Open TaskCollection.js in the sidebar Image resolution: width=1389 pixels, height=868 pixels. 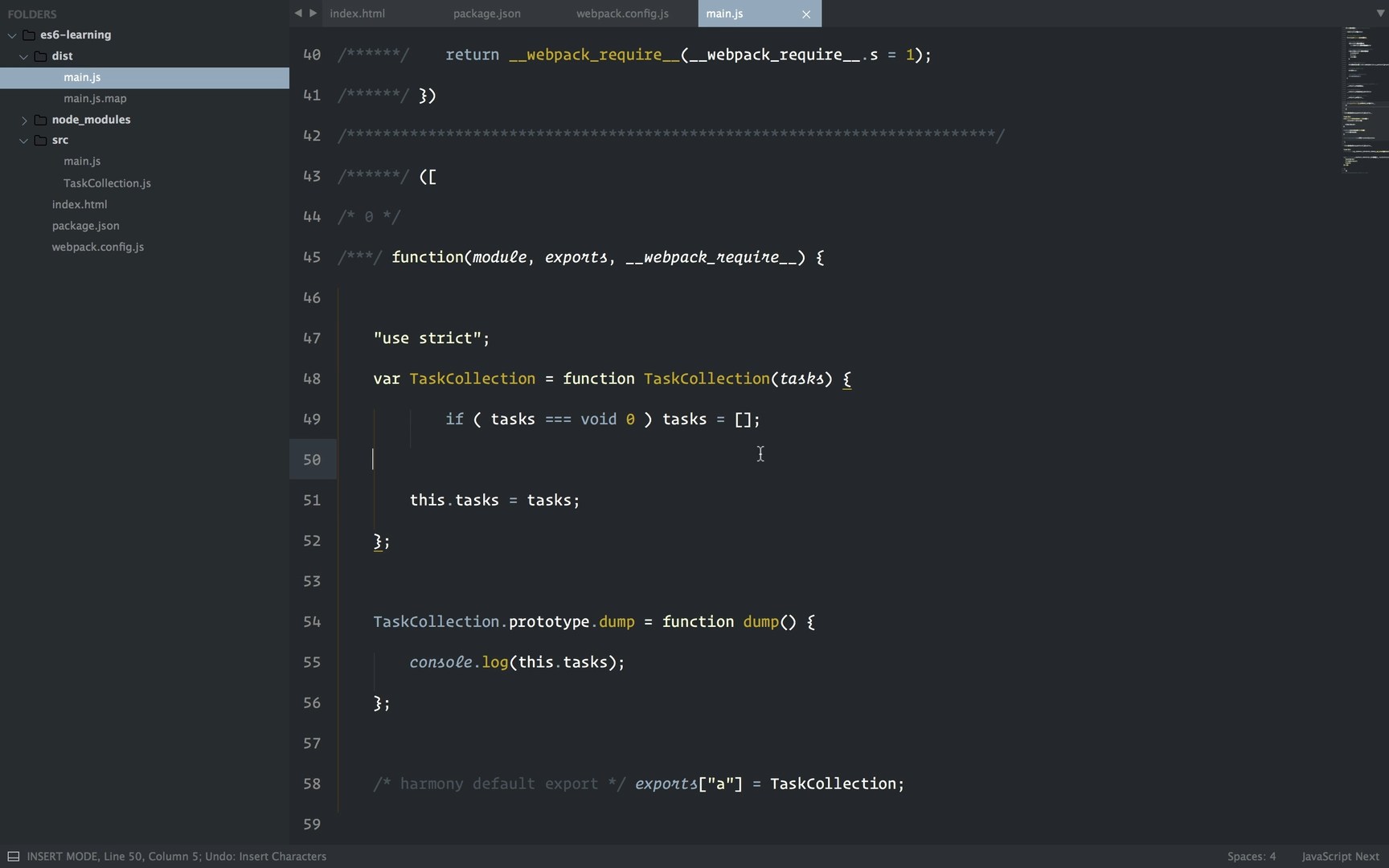point(107,182)
